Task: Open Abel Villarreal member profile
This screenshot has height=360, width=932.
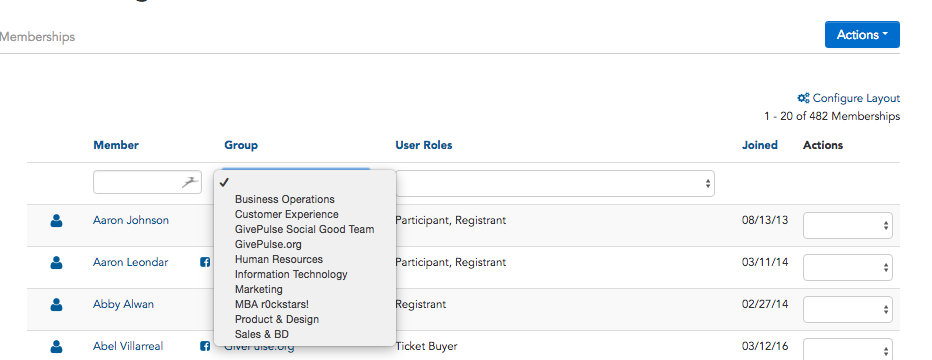Action: coord(128,346)
